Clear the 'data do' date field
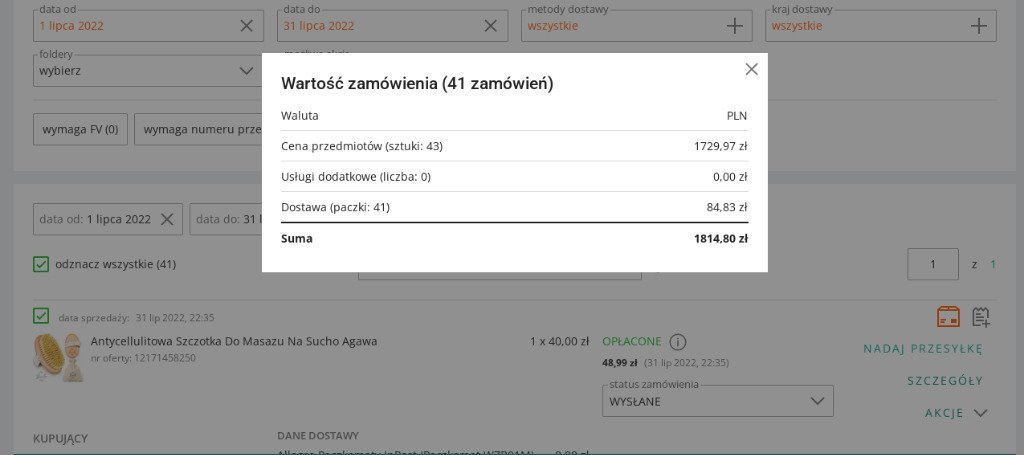 pos(490,26)
